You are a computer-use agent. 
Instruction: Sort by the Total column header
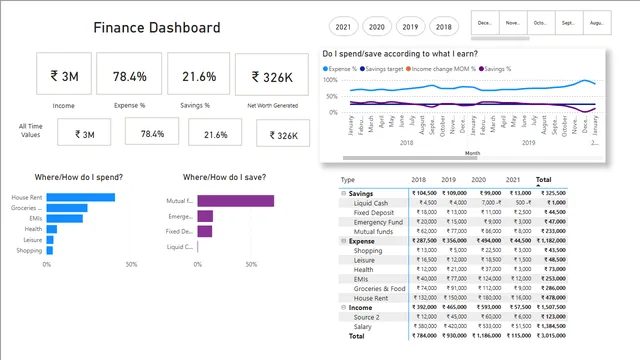544,180
